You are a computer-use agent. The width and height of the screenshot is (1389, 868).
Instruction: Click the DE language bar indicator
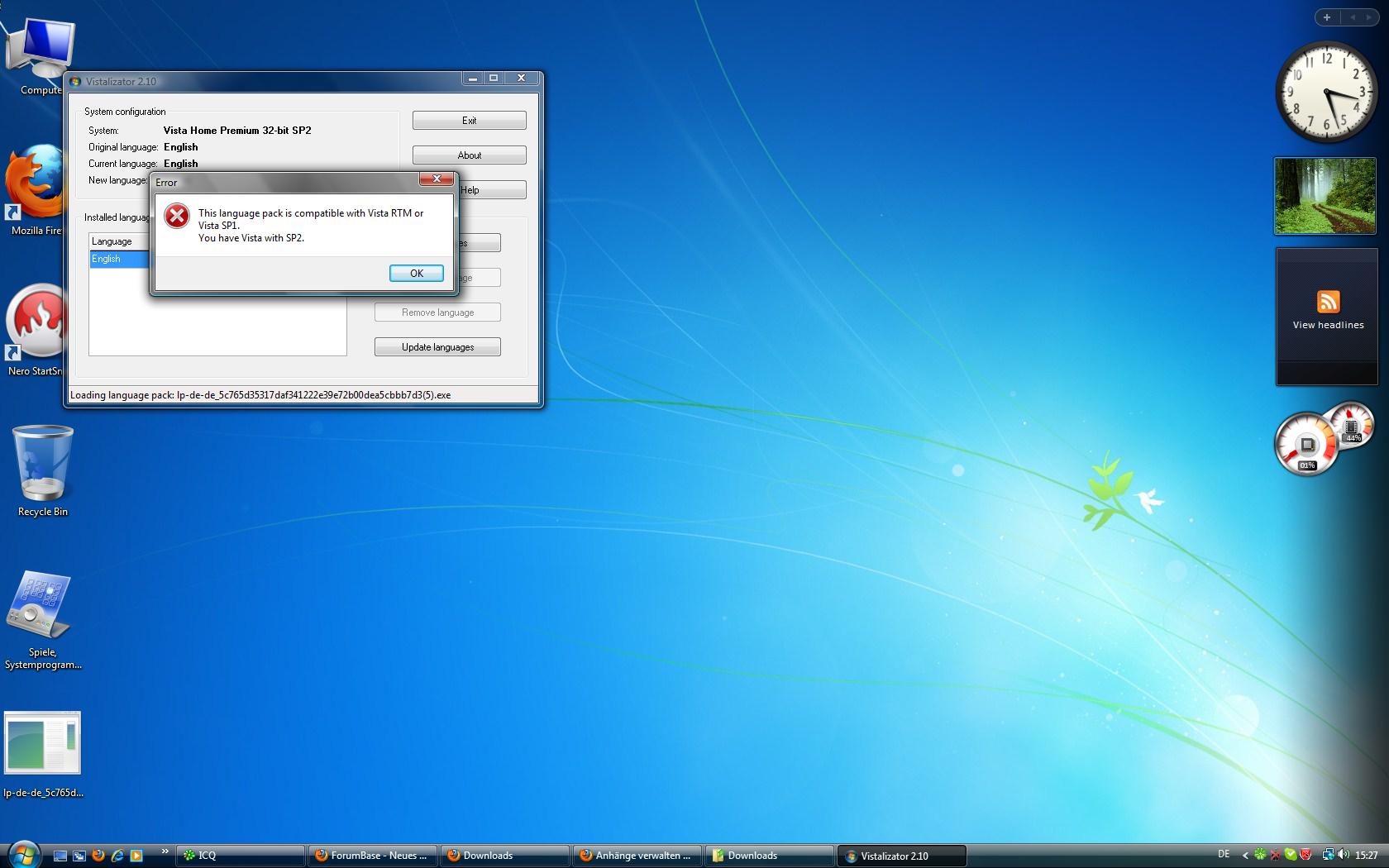[1224, 854]
